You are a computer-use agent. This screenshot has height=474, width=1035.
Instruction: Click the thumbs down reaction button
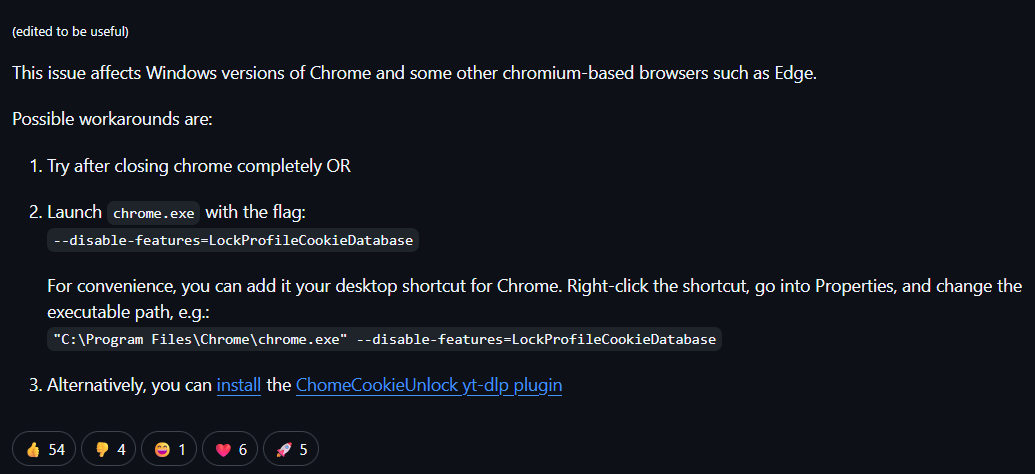click(x=108, y=449)
